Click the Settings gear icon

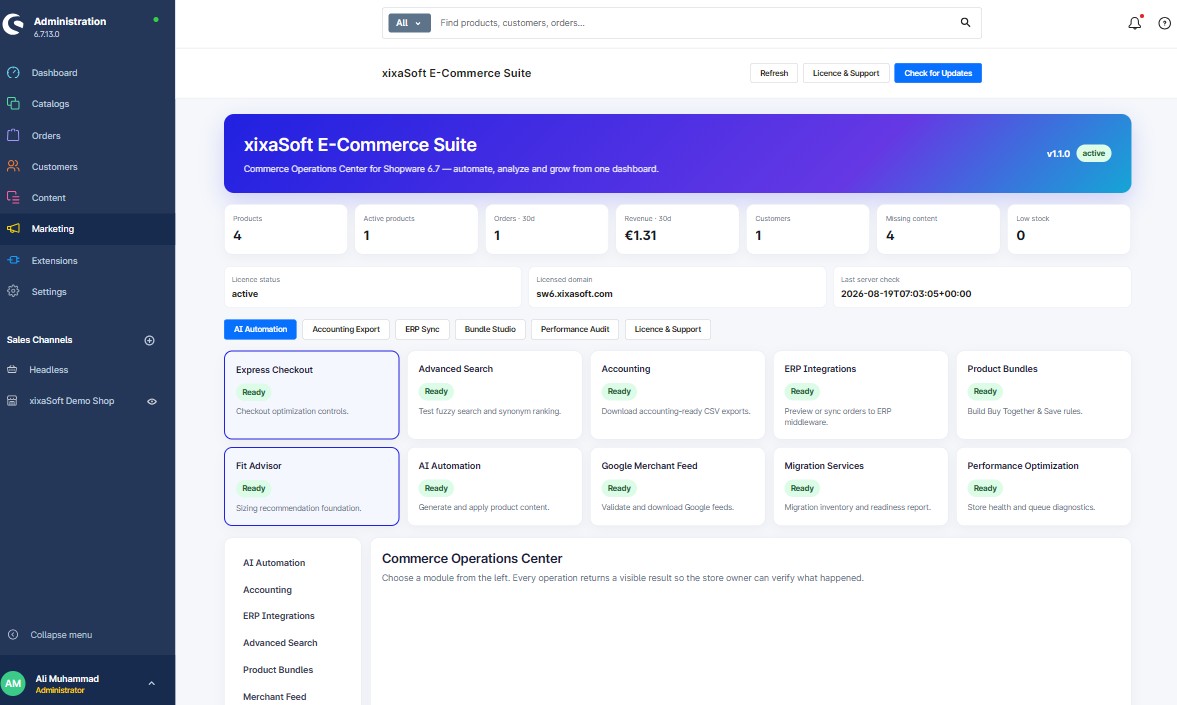click(x=13, y=291)
